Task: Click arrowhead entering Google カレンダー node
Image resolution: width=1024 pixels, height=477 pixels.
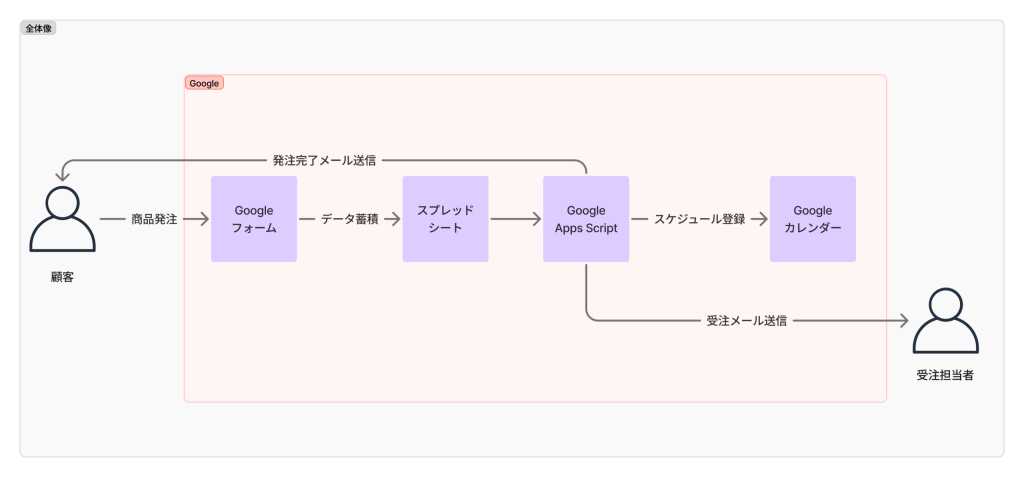Action: click(762, 219)
